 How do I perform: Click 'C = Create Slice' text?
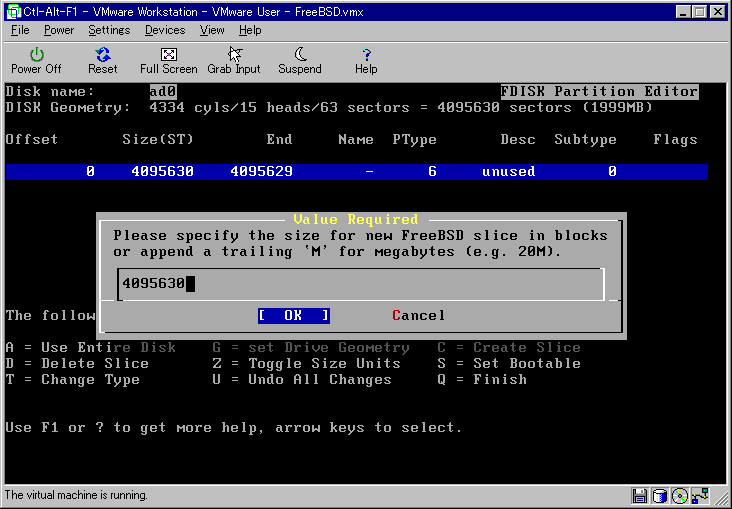pos(509,348)
